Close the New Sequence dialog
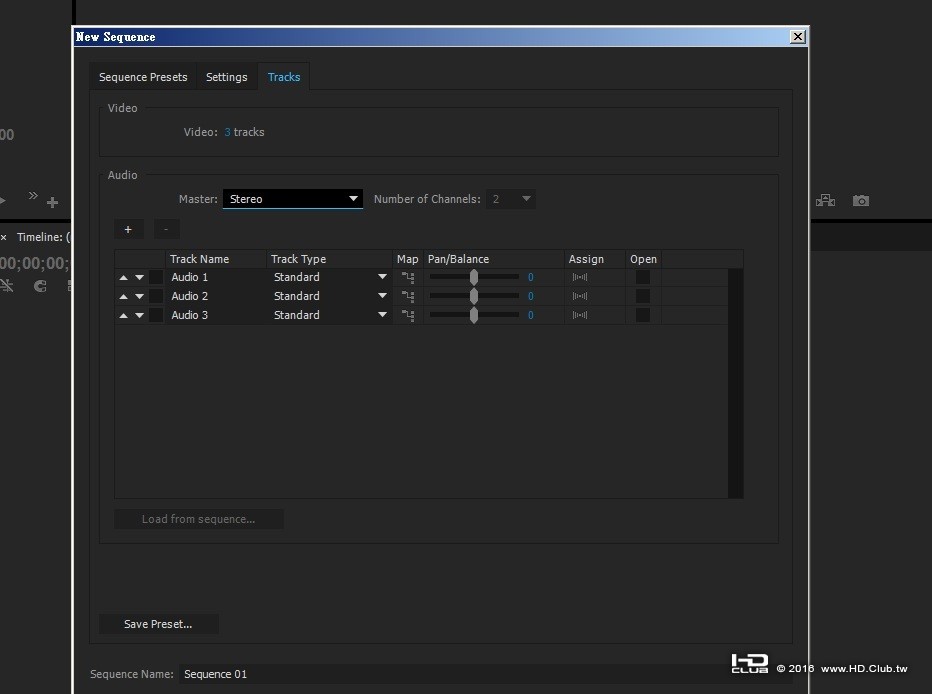The height and width of the screenshot is (694, 932). click(797, 37)
